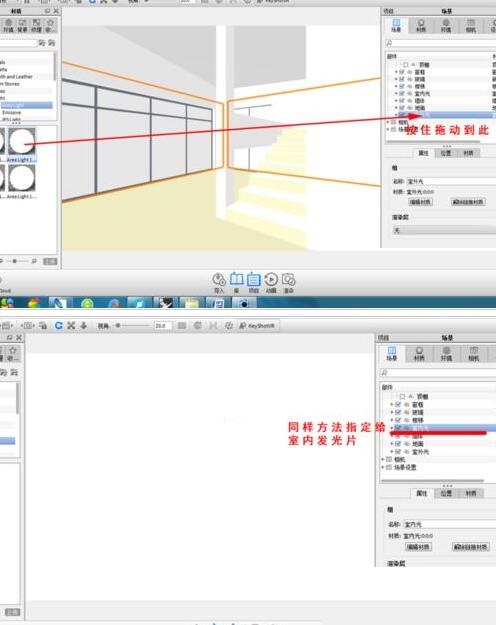The height and width of the screenshot is (625, 496).
Task: Open the 渲染层 dropdown showing 无
Action: click(444, 230)
